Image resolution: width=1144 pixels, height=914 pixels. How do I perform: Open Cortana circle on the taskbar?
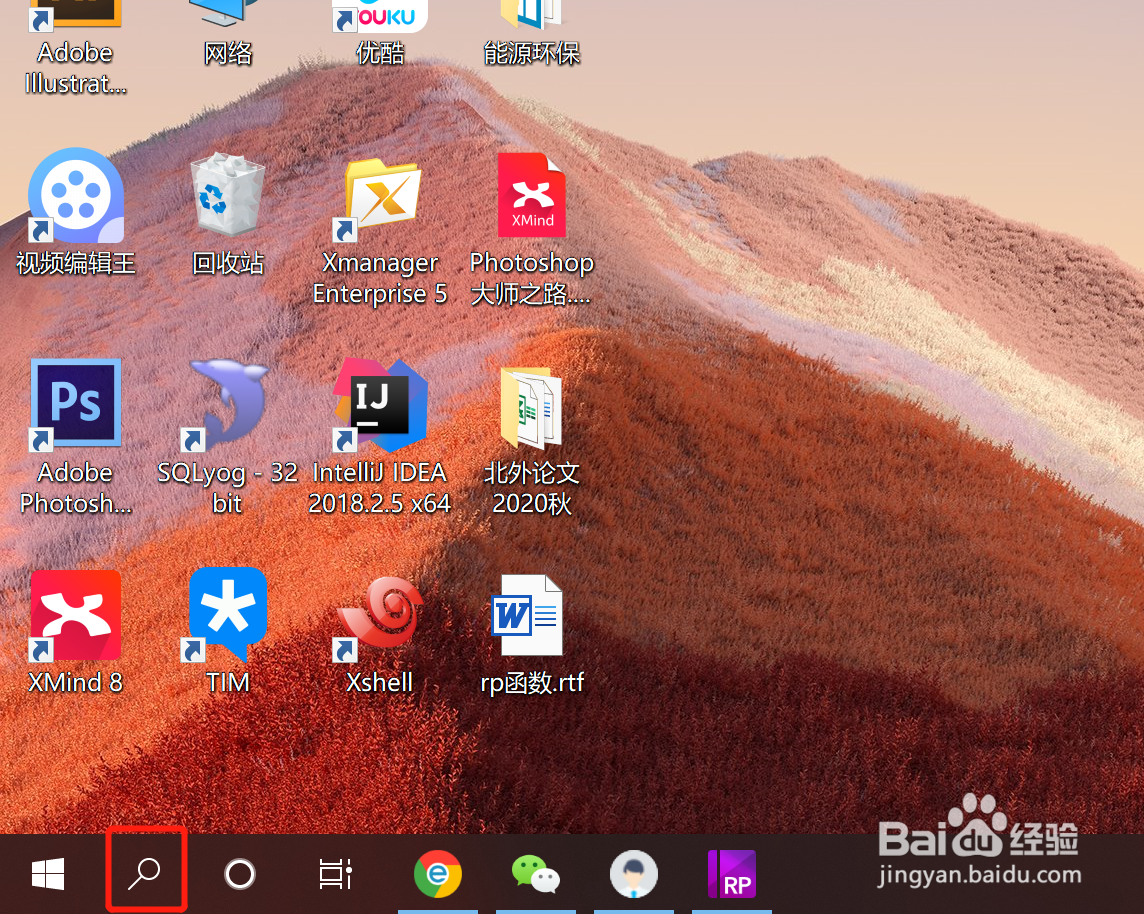tap(240, 873)
